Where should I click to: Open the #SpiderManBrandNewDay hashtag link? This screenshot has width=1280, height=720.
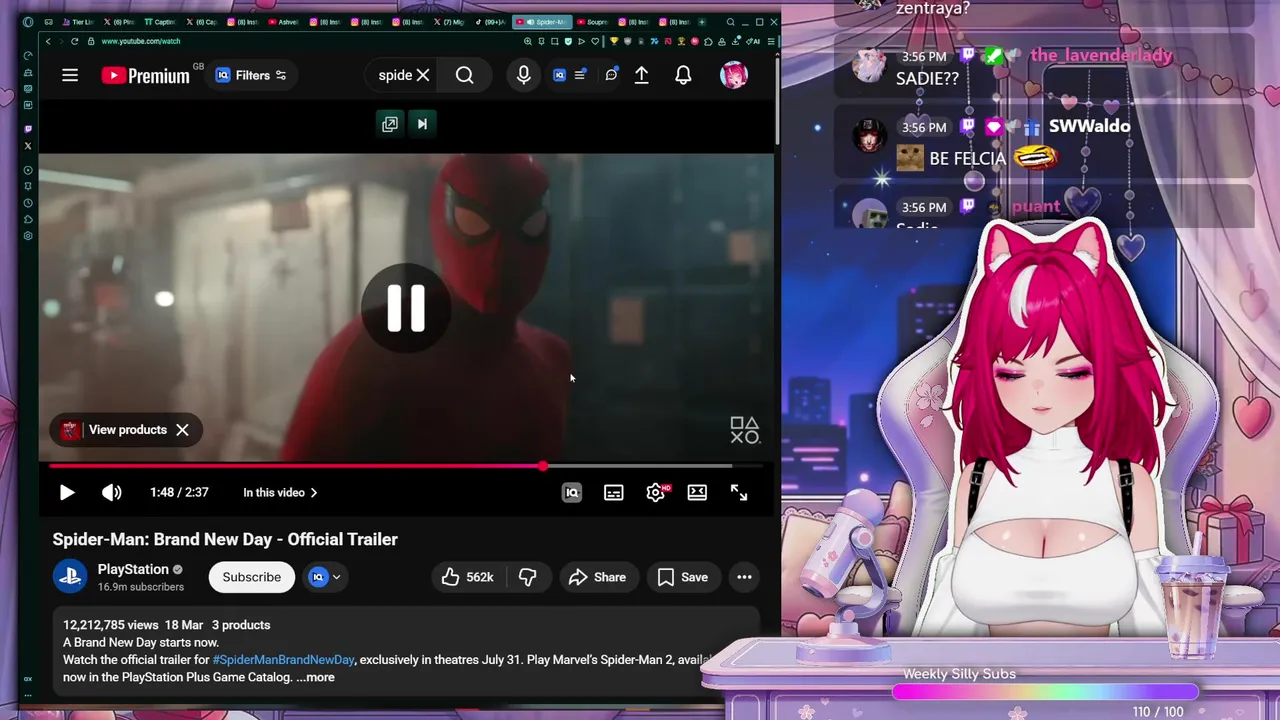(x=283, y=660)
